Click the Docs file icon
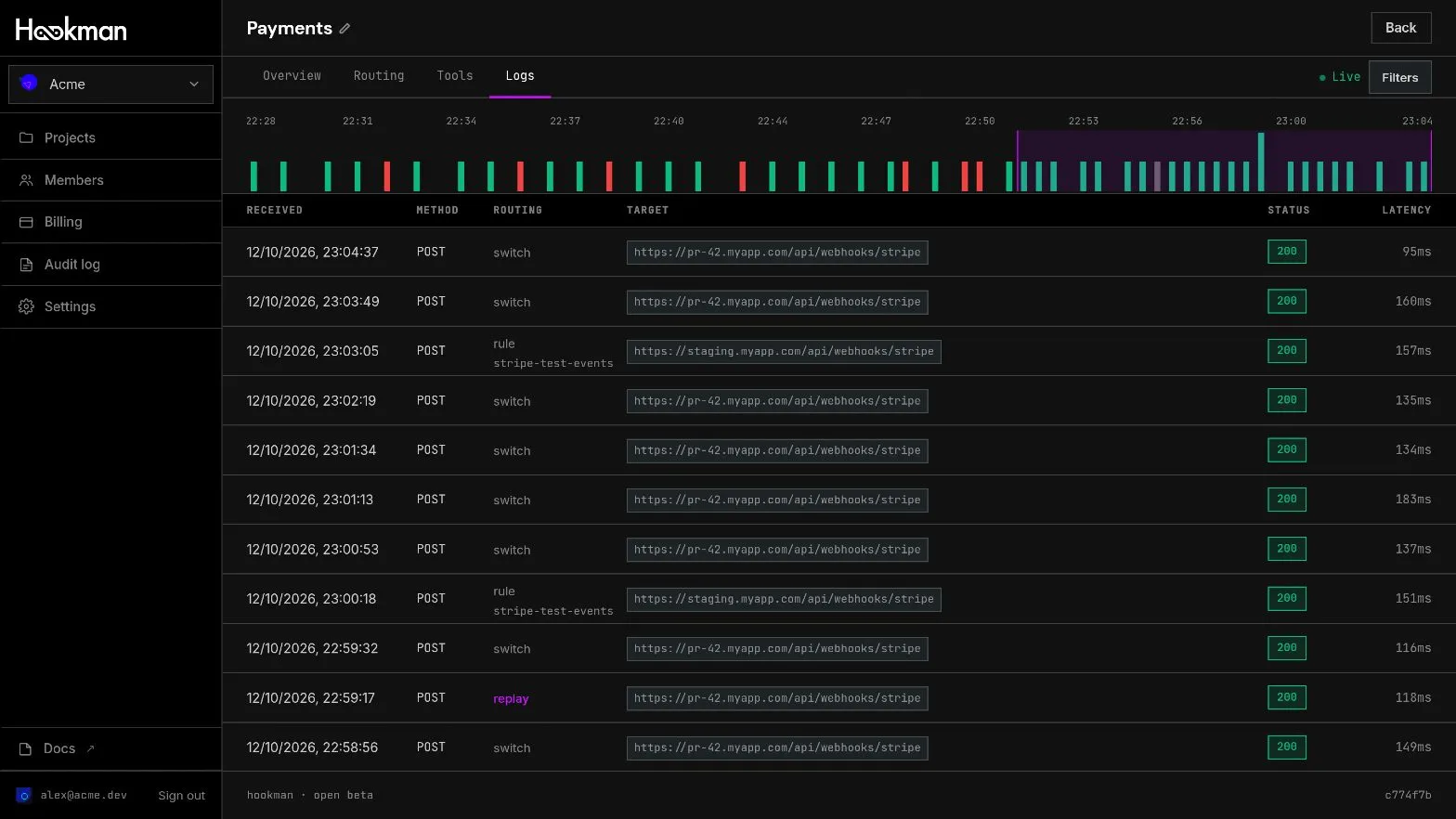This screenshot has height=819, width=1456. [26, 748]
